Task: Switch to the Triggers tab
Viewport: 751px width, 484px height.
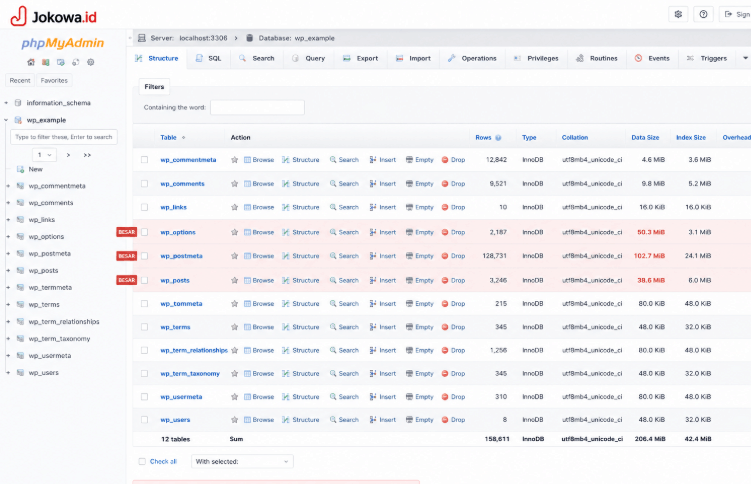Action: (x=707, y=58)
